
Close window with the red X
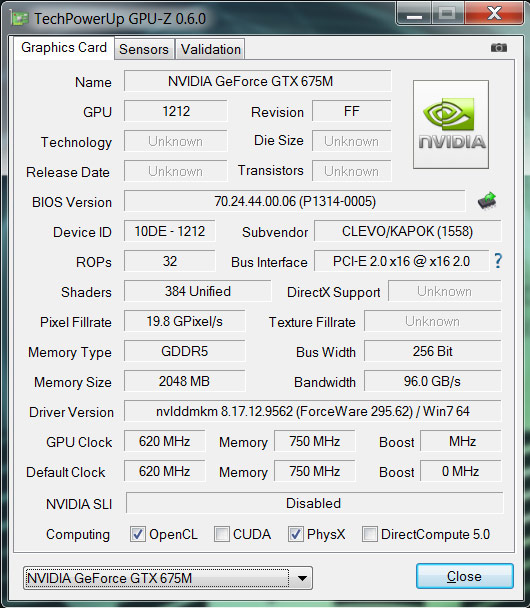[x=494, y=14]
